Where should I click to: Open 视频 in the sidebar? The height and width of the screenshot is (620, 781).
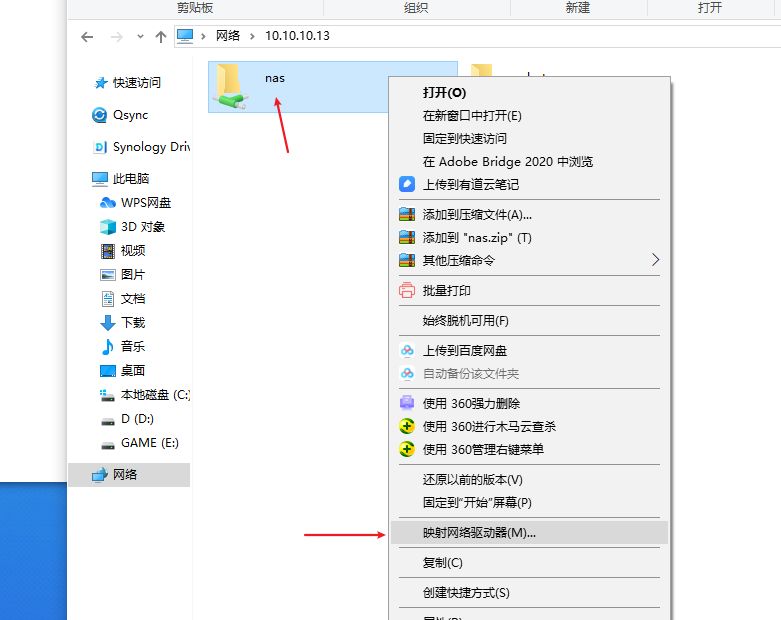133,250
